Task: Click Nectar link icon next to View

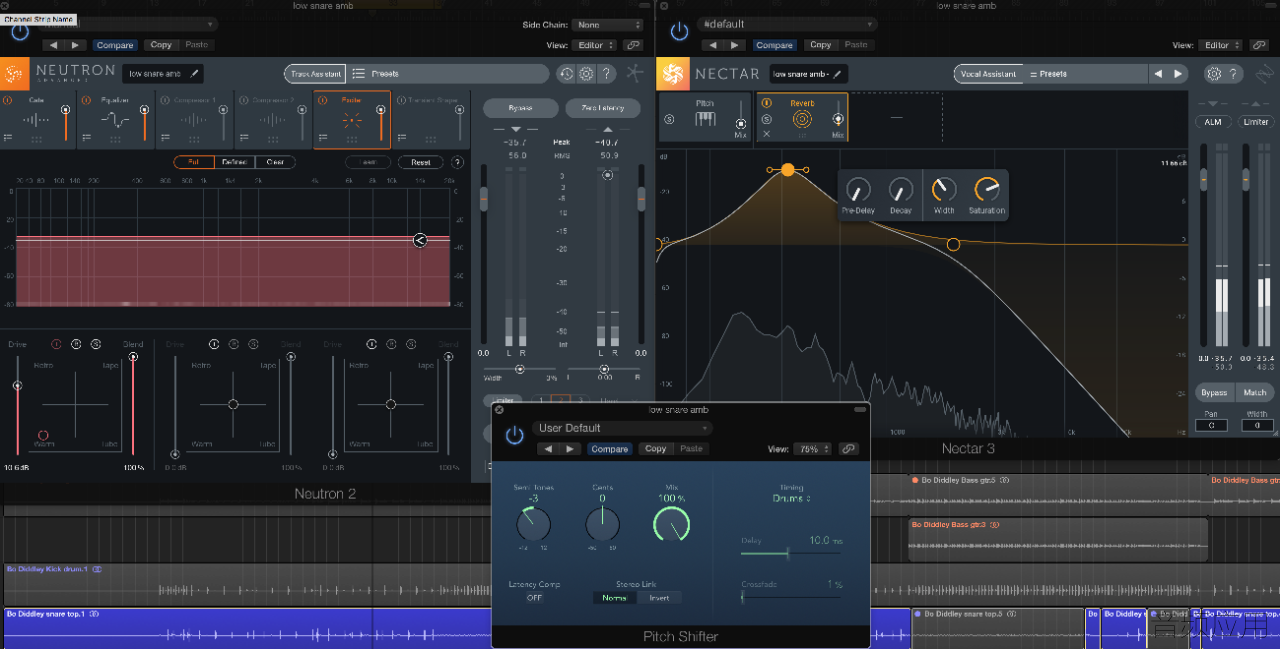Action: click(x=1259, y=45)
